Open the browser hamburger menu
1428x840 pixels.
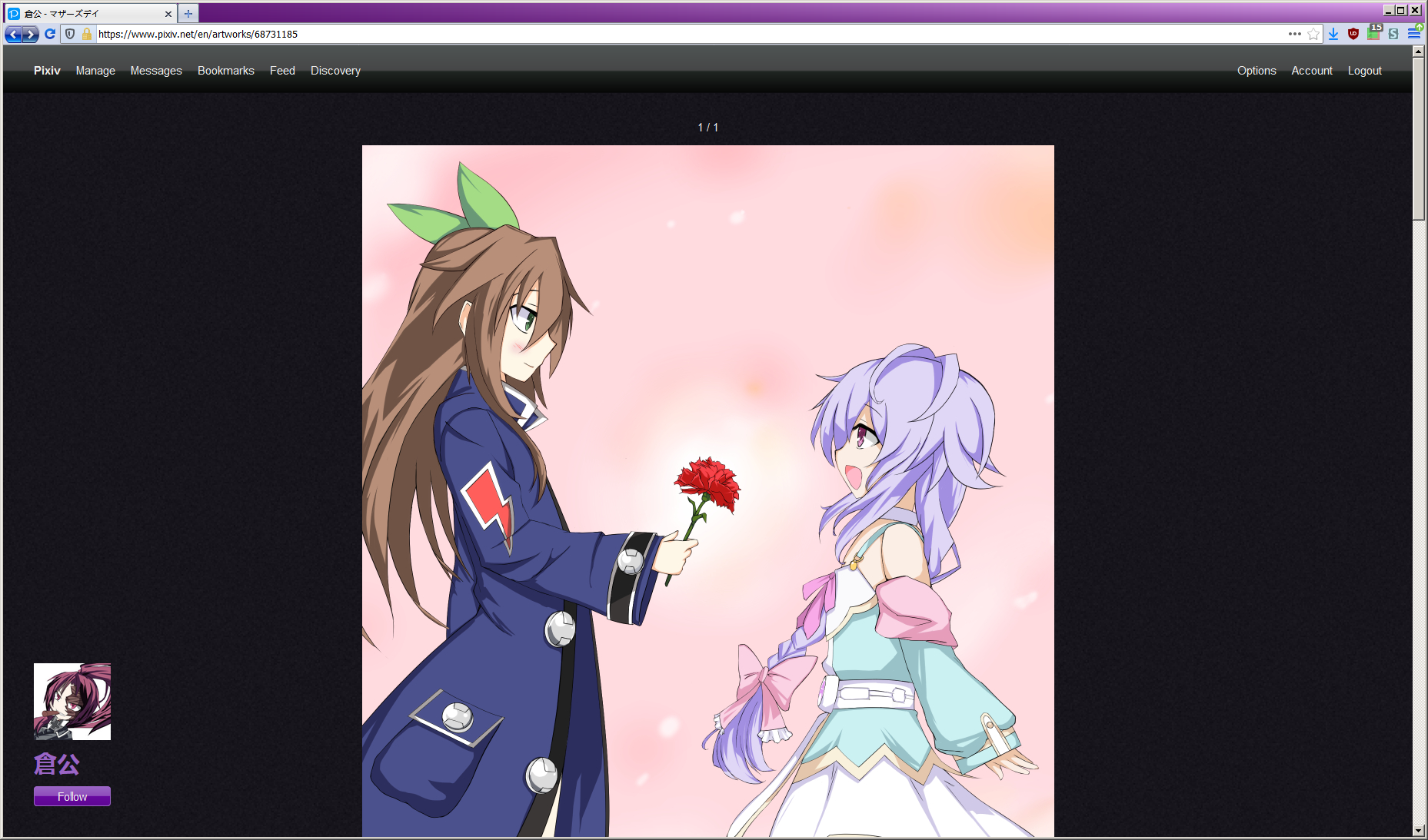coord(1413,34)
